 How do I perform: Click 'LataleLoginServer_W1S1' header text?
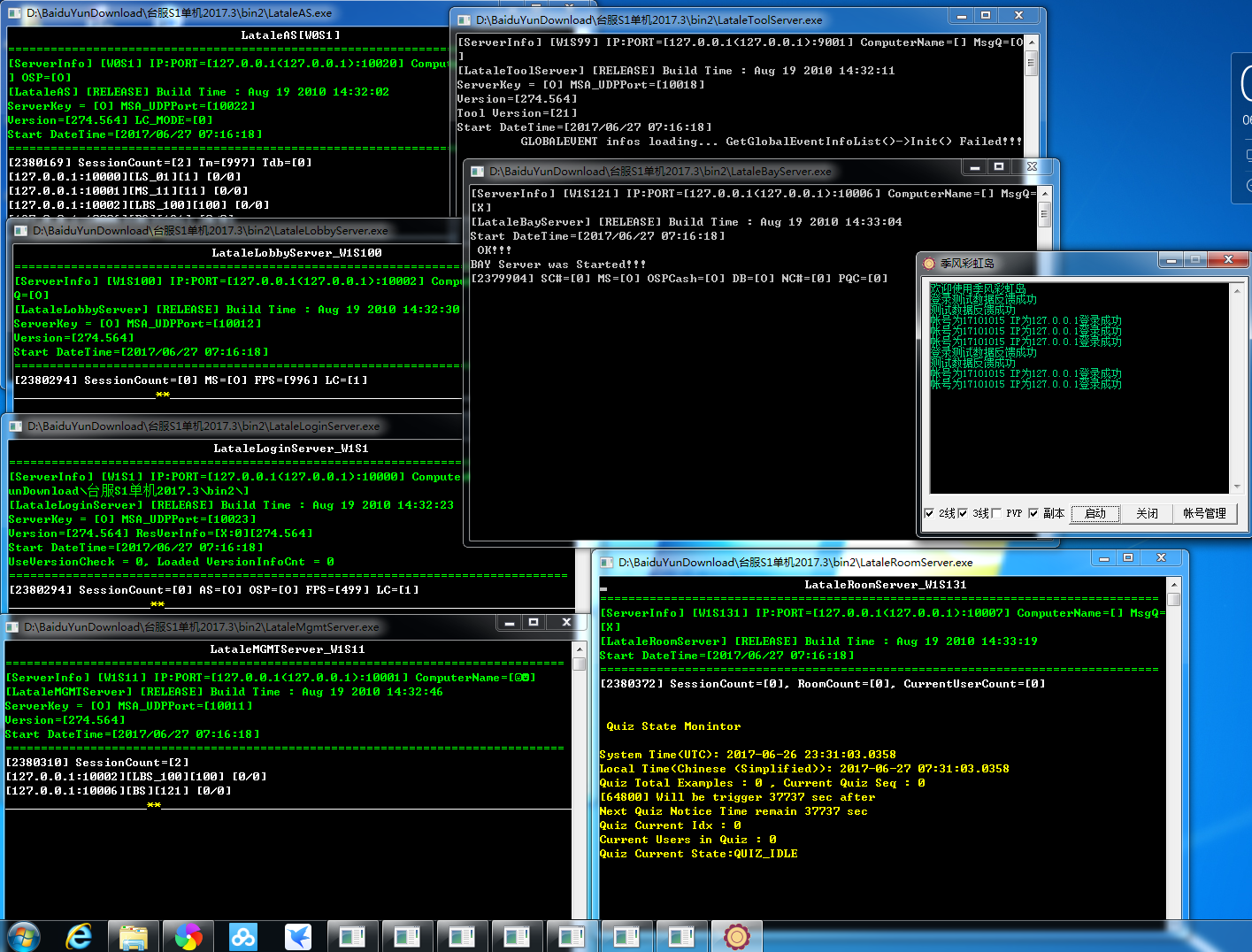click(291, 449)
